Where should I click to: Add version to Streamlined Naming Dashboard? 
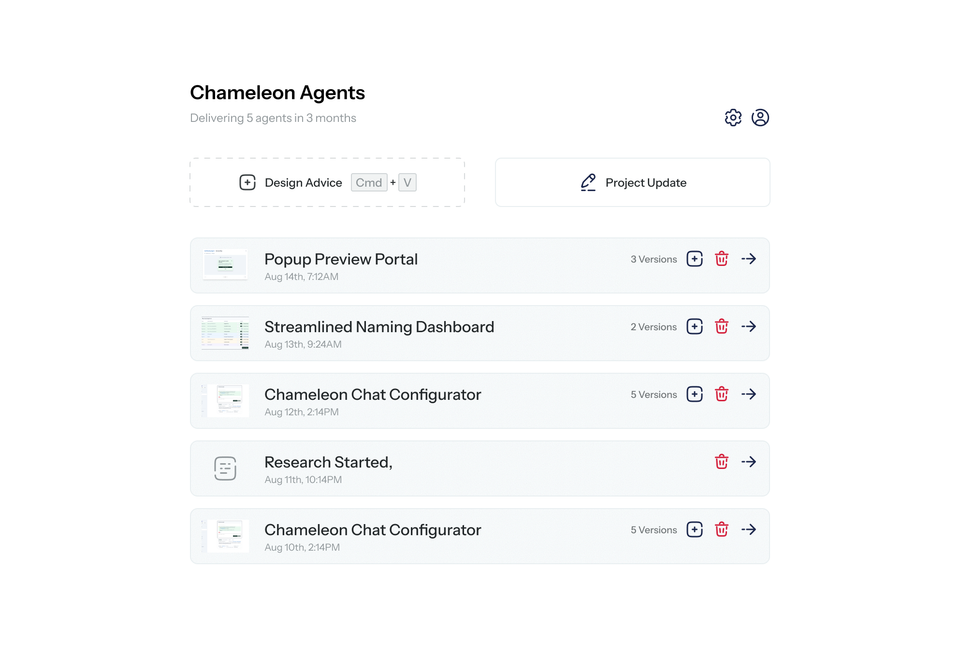[x=694, y=326]
